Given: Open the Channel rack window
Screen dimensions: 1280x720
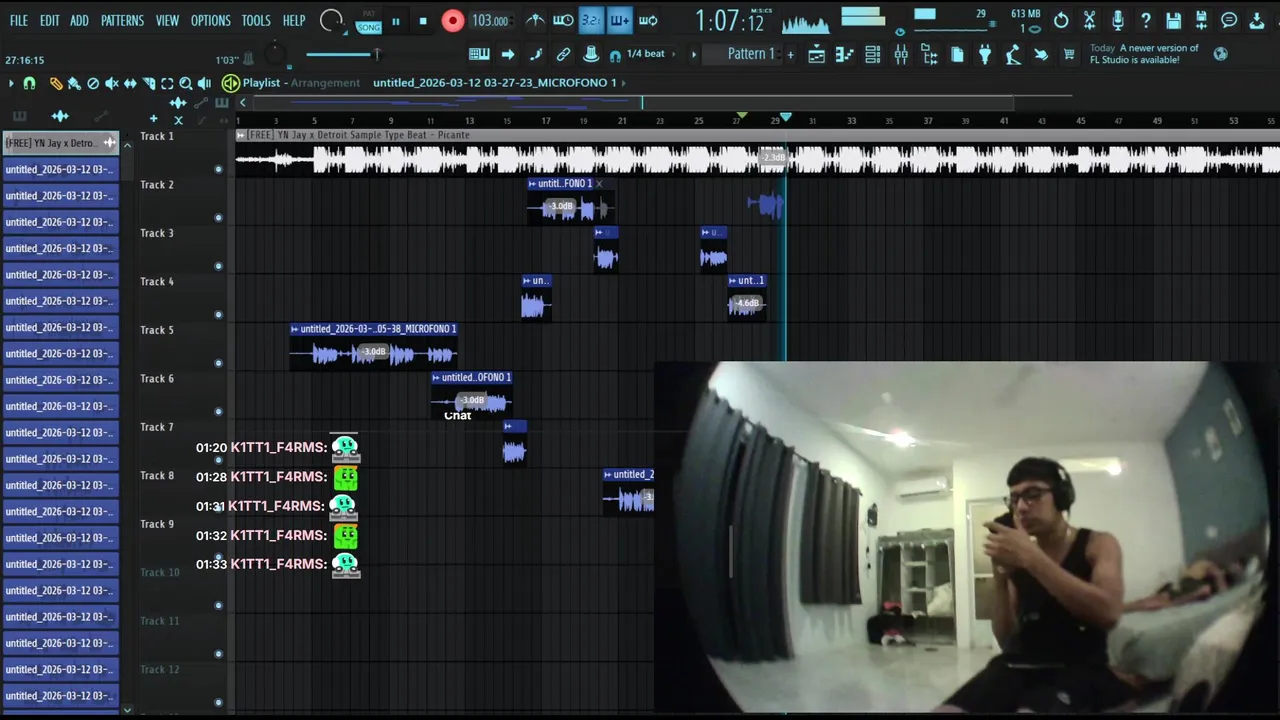Looking at the screenshot, I should [873, 55].
